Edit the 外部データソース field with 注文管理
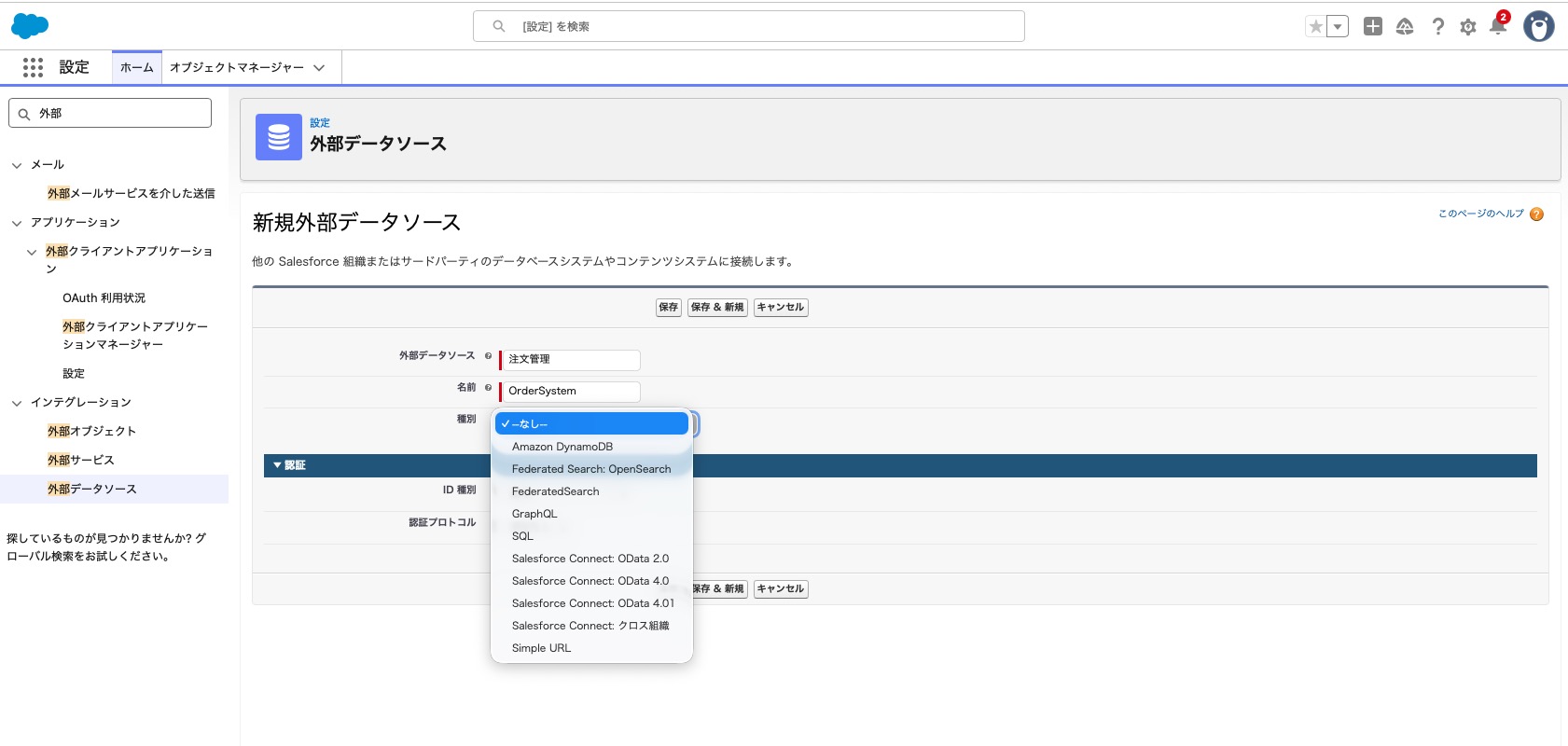Screen dimensions: 1568x746 coord(571,360)
